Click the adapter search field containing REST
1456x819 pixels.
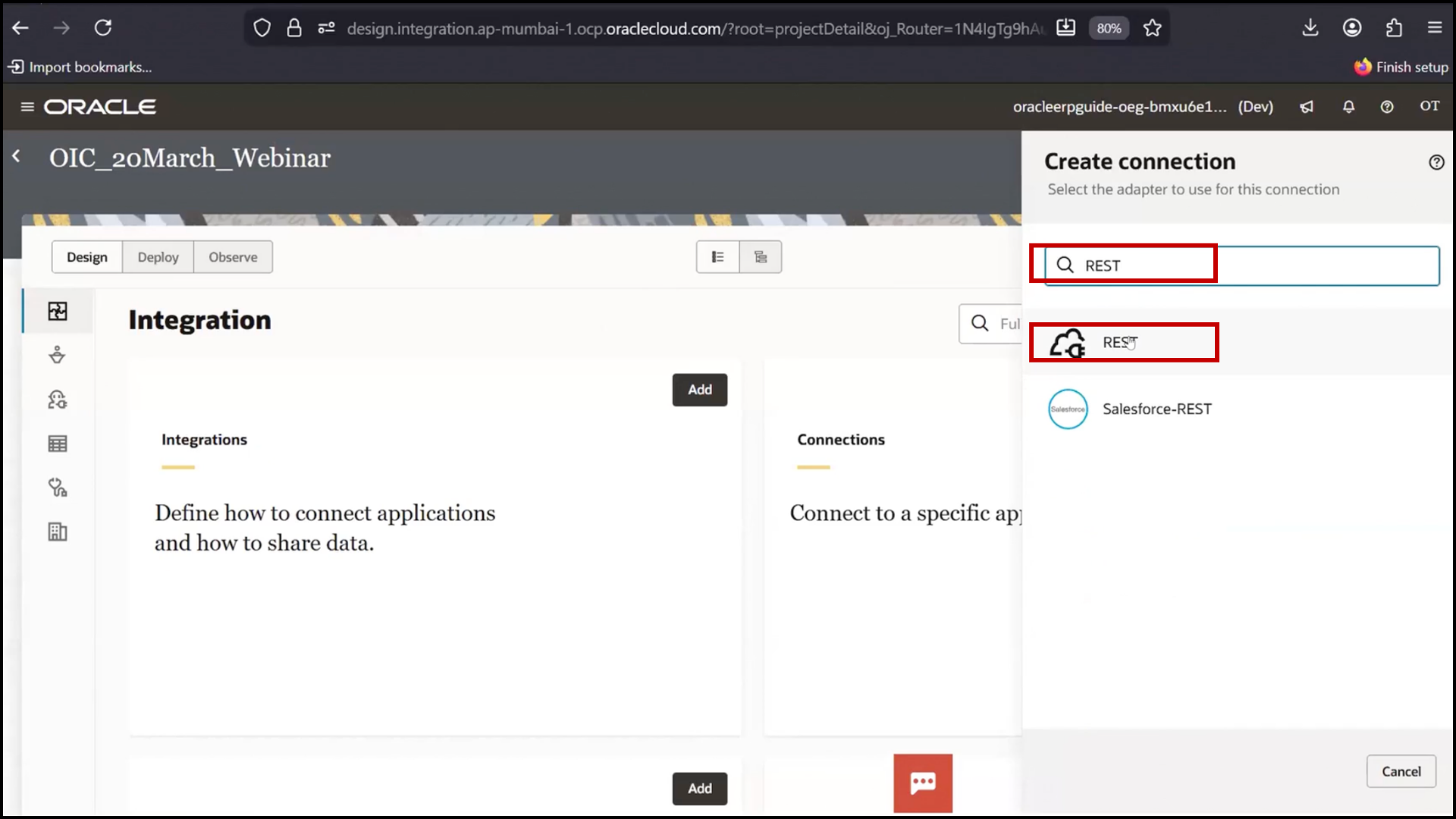pyautogui.click(x=1241, y=265)
